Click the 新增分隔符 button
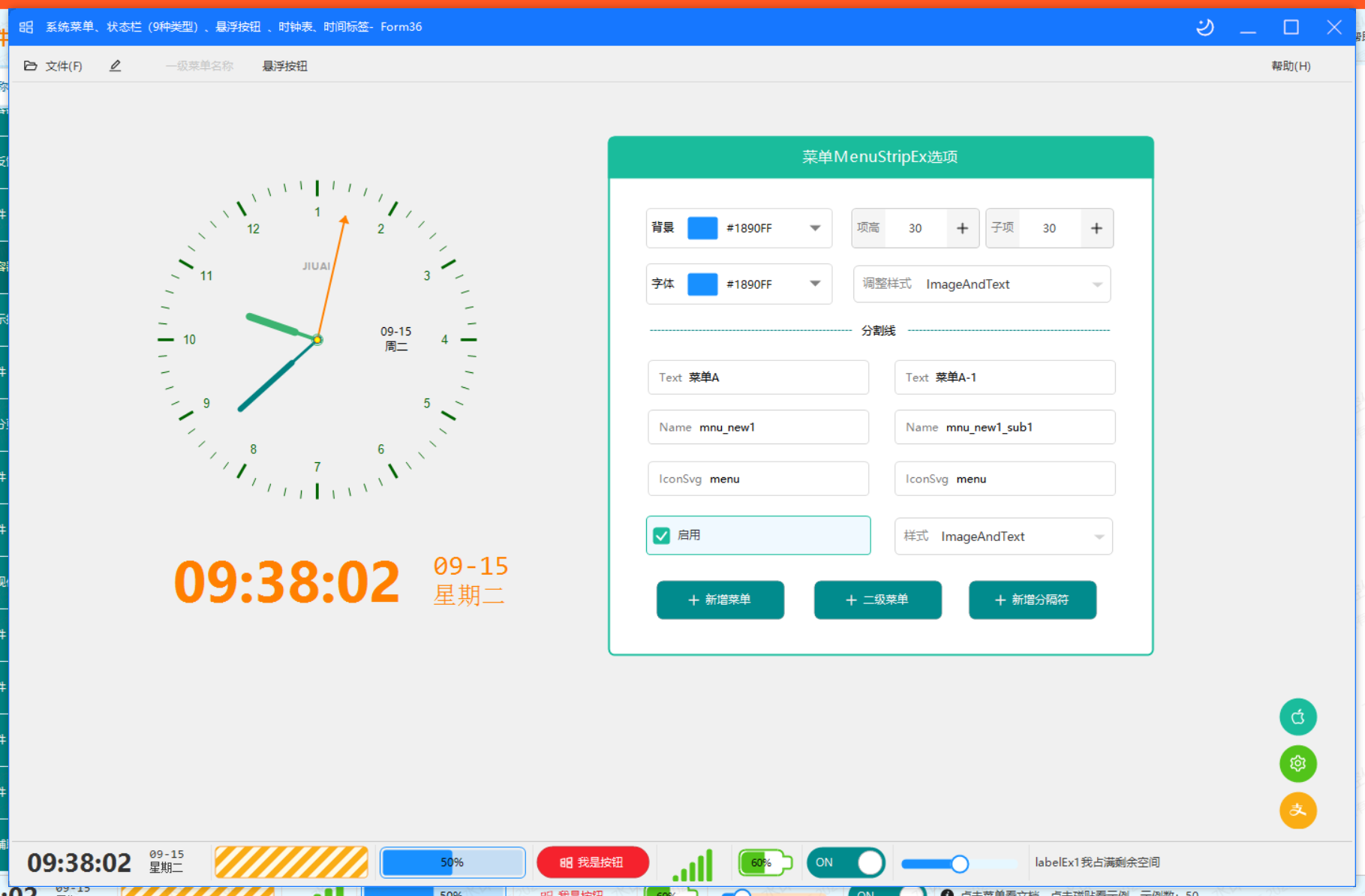The height and width of the screenshot is (896, 1365). coord(1033,600)
